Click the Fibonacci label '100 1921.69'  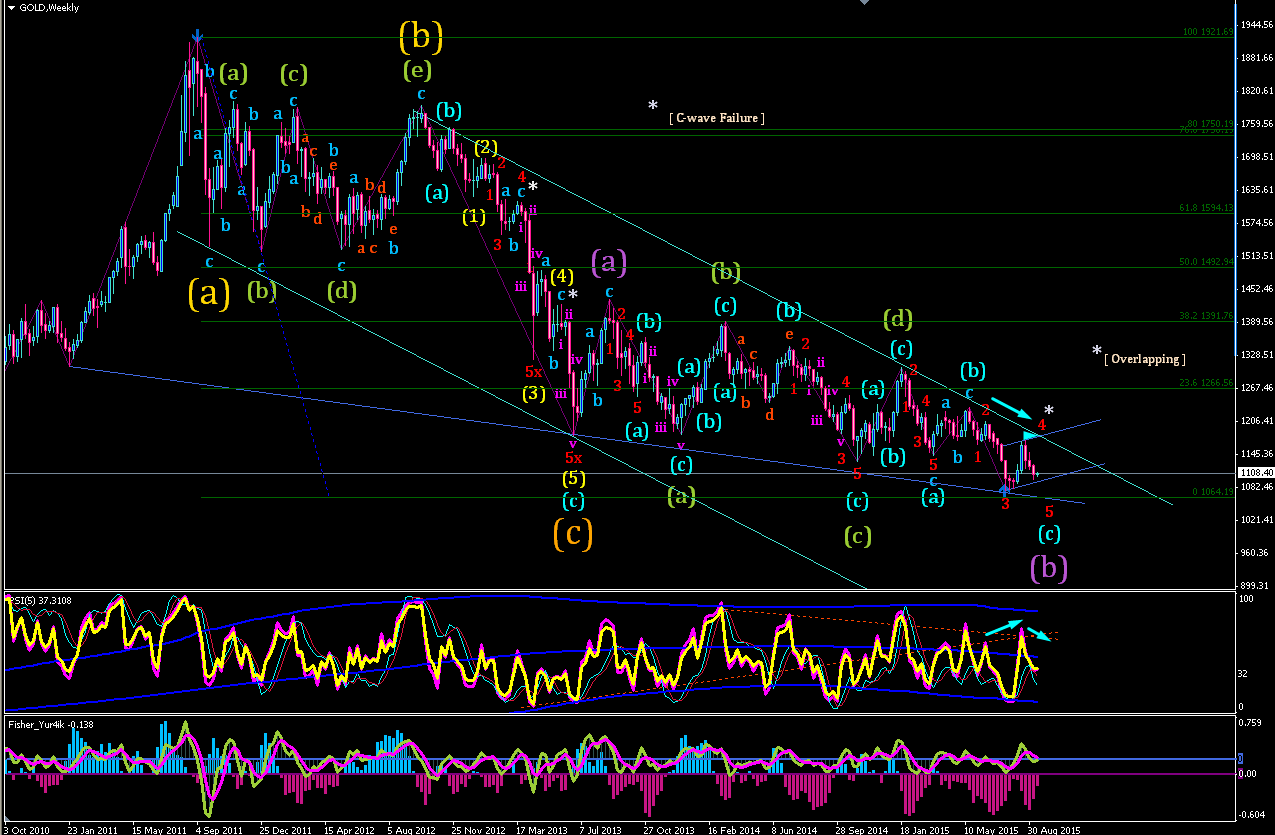1209,32
